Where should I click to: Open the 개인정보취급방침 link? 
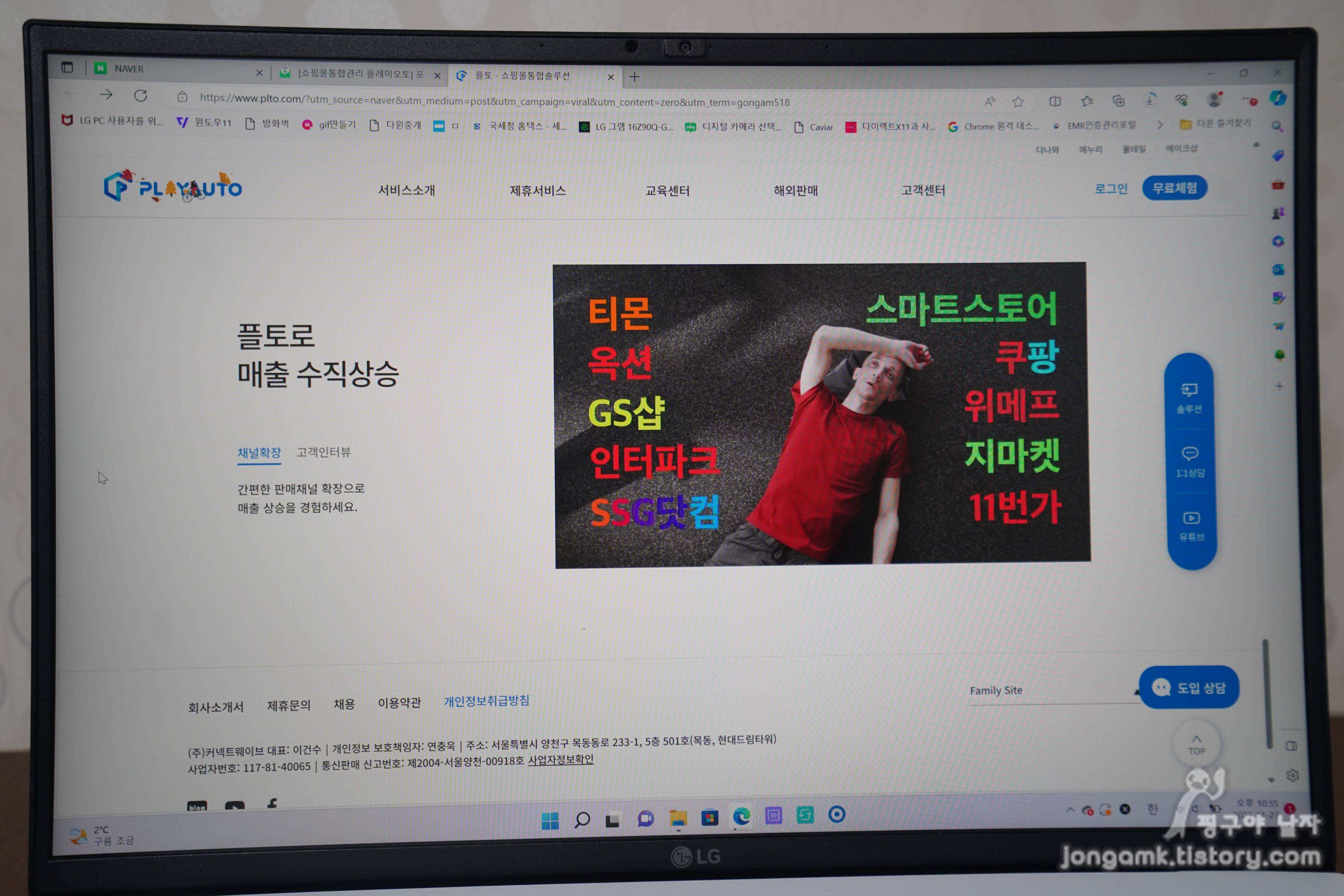pos(486,701)
